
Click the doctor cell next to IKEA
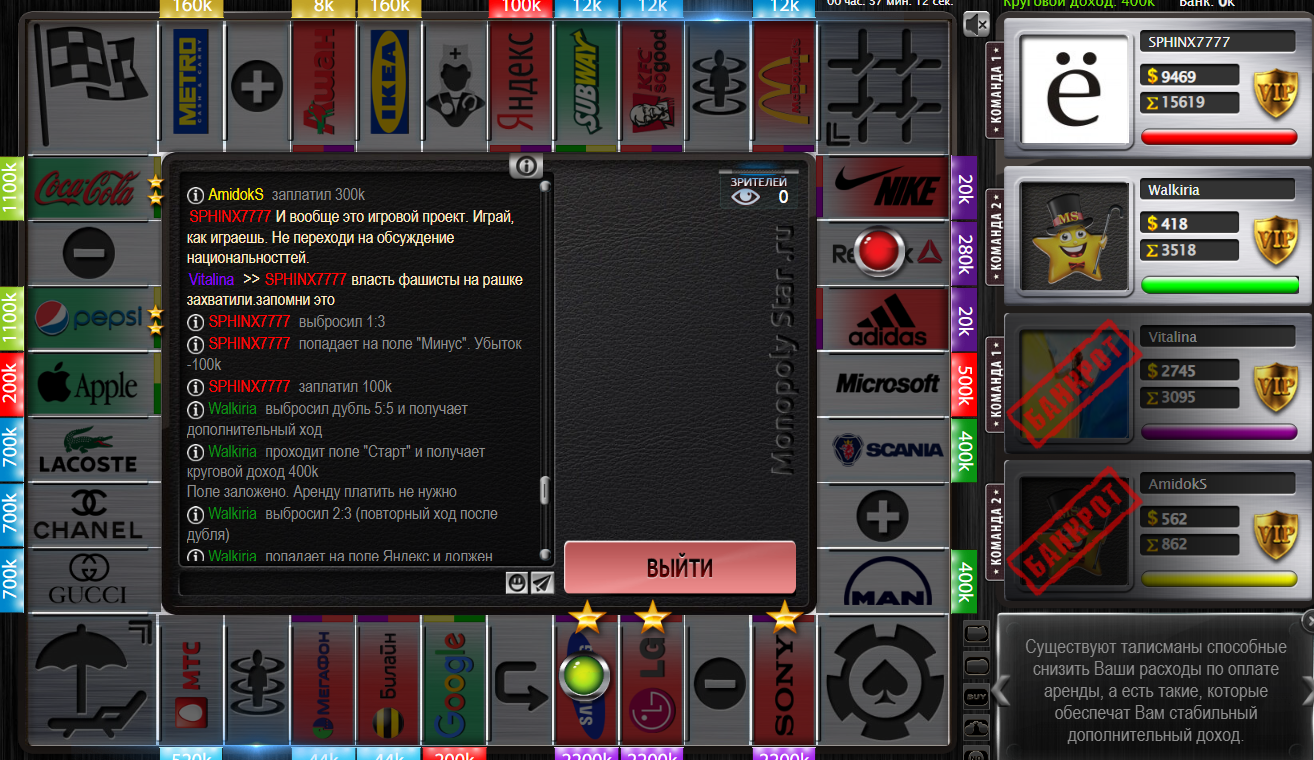455,84
